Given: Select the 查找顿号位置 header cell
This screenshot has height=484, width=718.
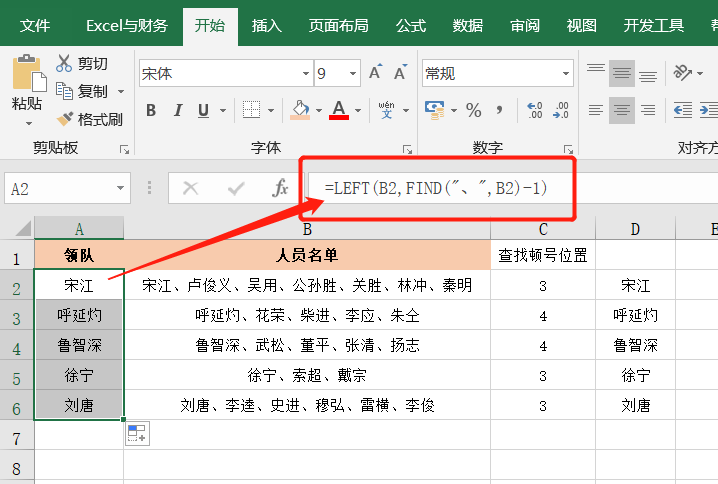Looking at the screenshot, I should [543, 255].
